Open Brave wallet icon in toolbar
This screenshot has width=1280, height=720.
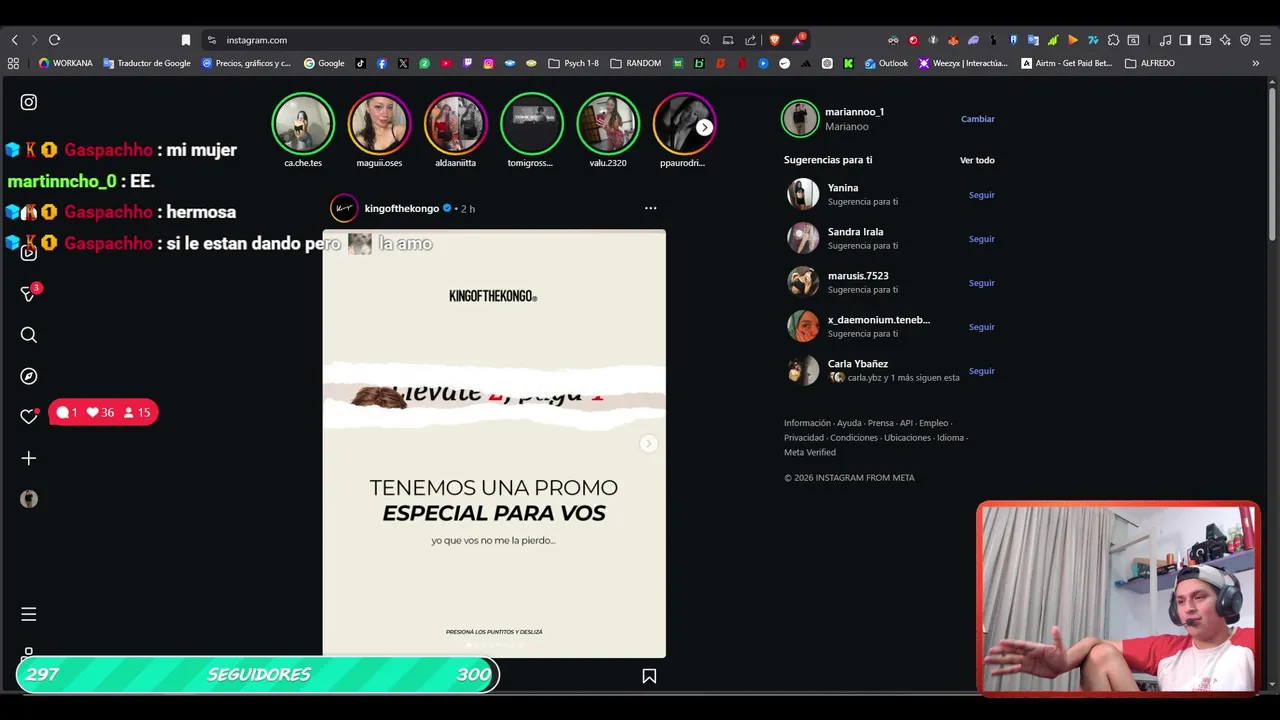[1205, 40]
